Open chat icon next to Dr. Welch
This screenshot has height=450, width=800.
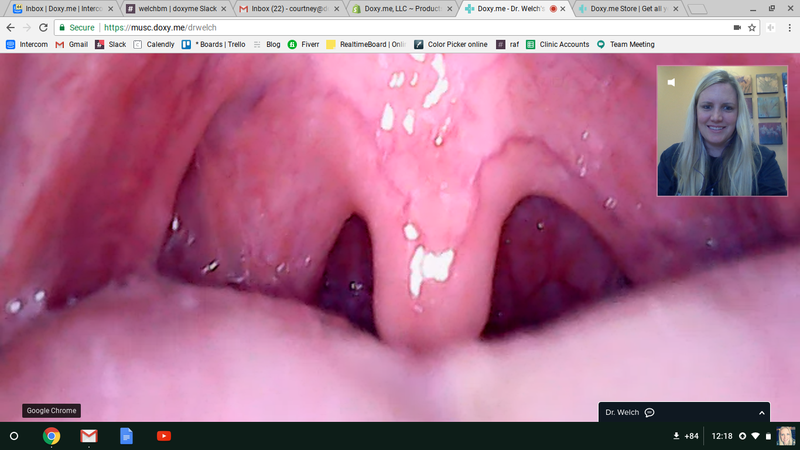(649, 412)
